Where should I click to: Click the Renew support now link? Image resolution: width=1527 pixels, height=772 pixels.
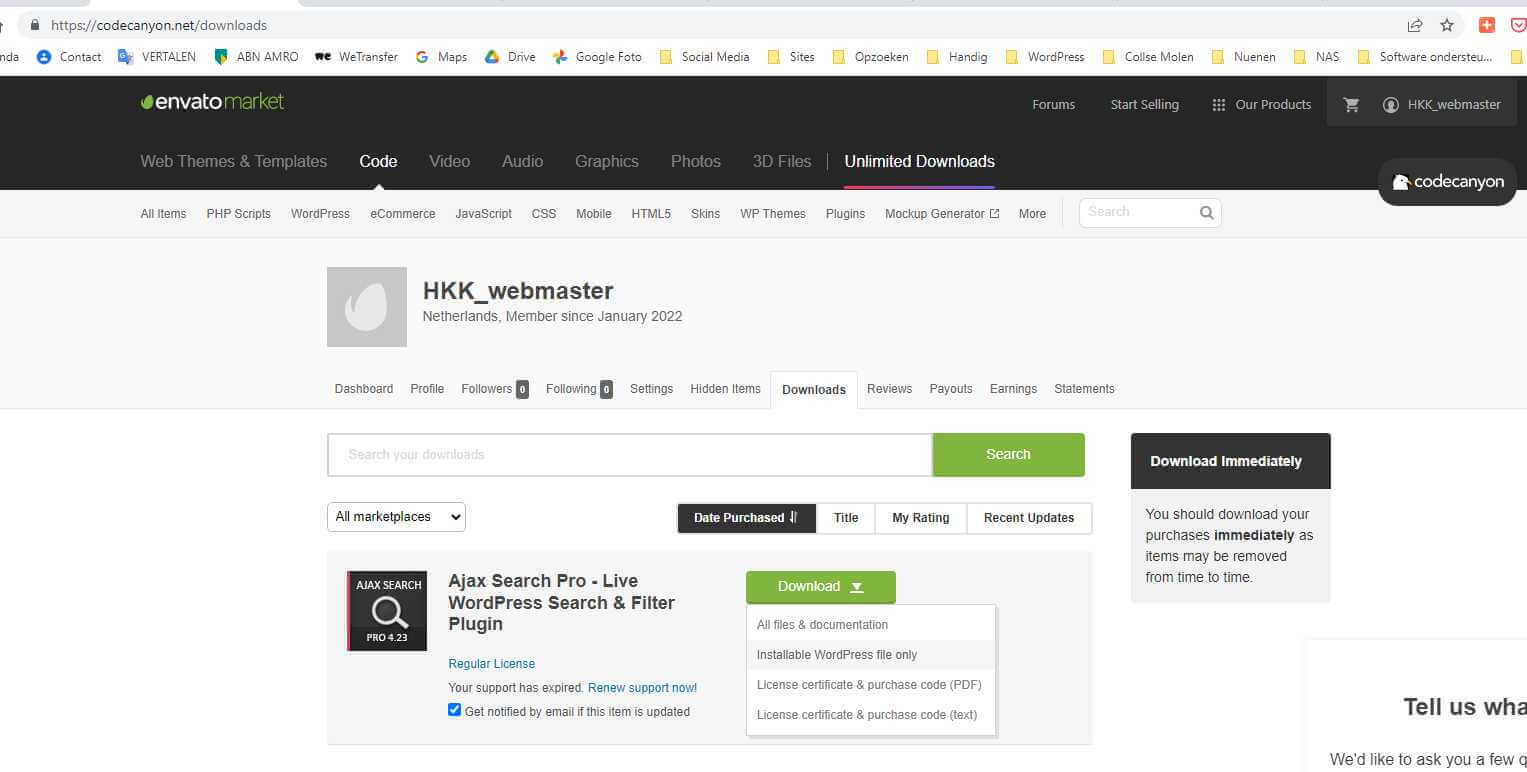(x=642, y=688)
